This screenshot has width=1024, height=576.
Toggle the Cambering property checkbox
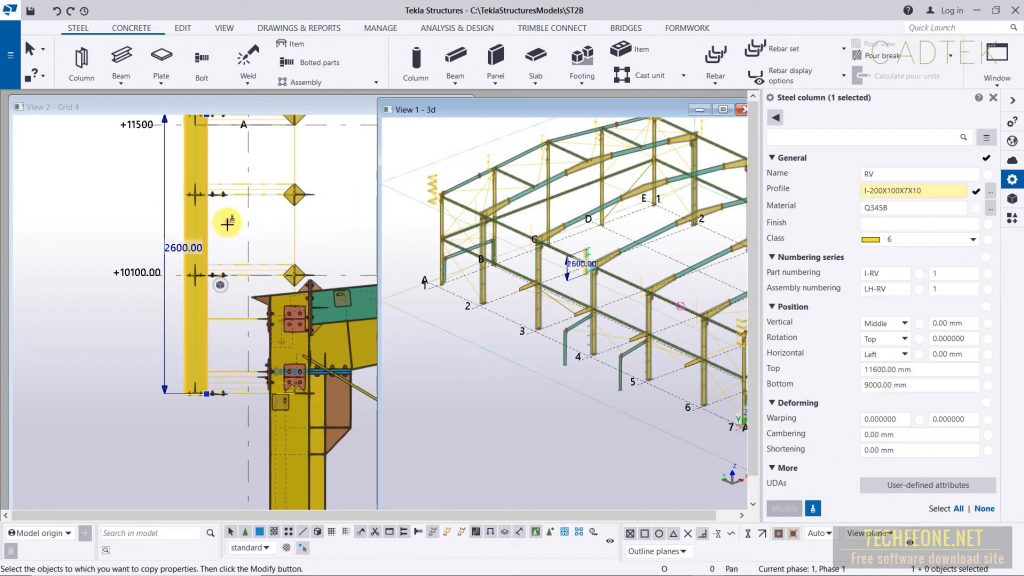[x=988, y=435]
